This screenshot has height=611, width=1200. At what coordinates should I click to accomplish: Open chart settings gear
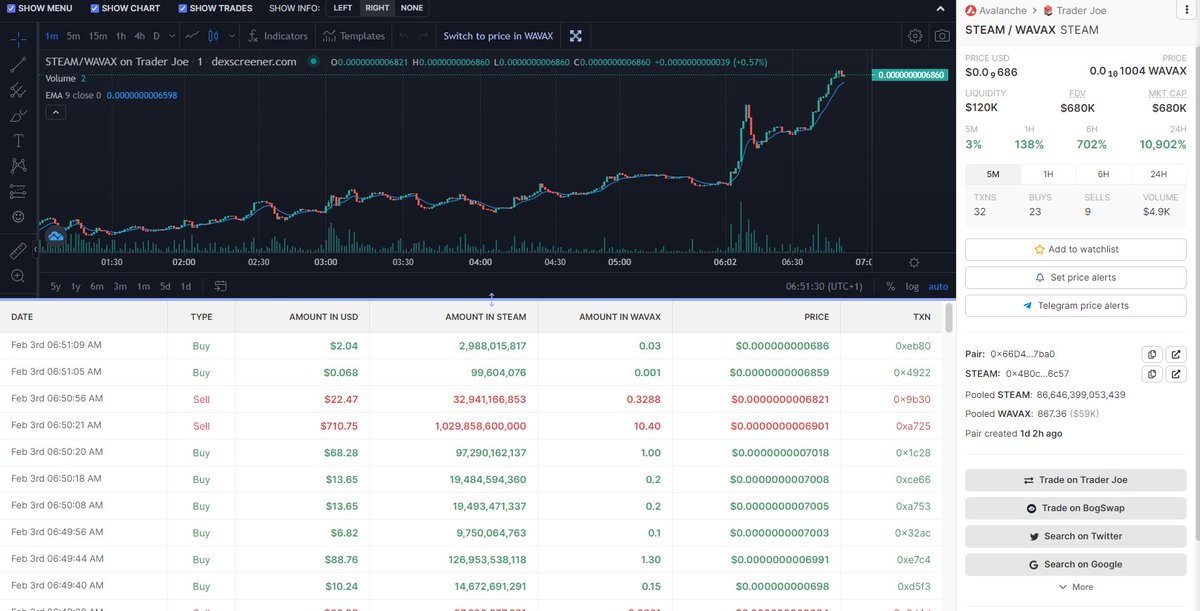coord(915,36)
